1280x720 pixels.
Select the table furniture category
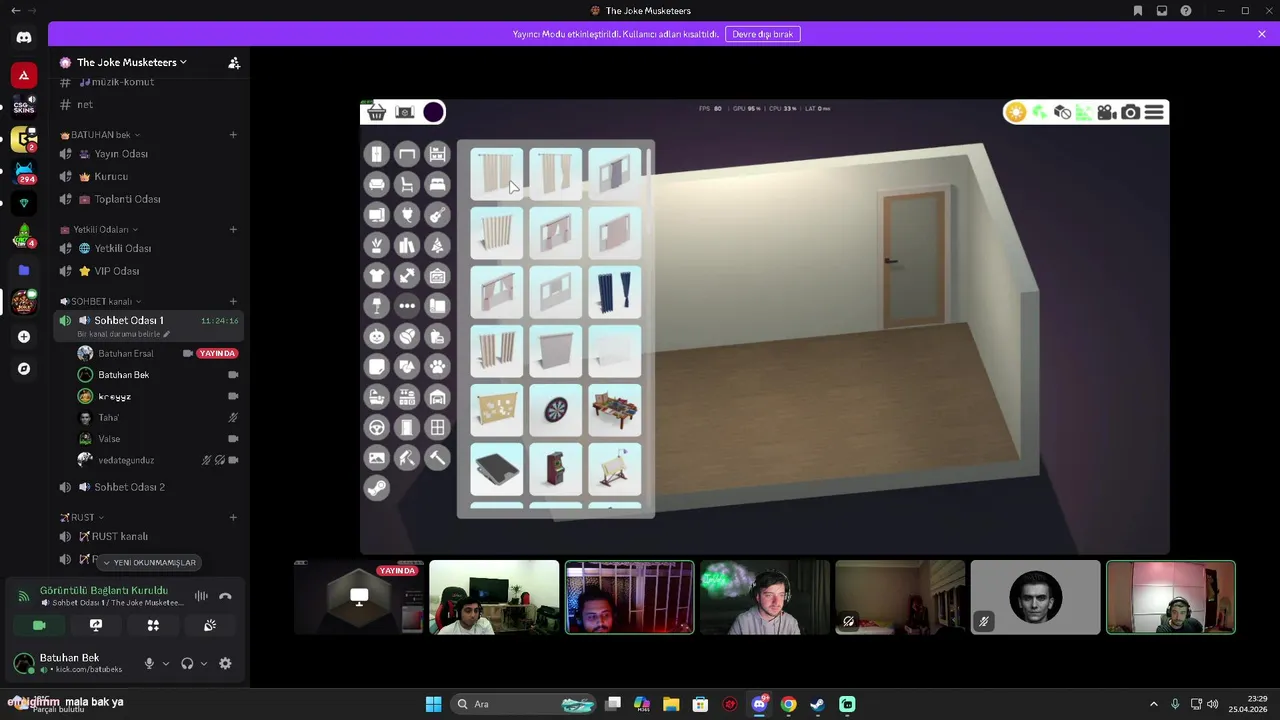click(407, 154)
